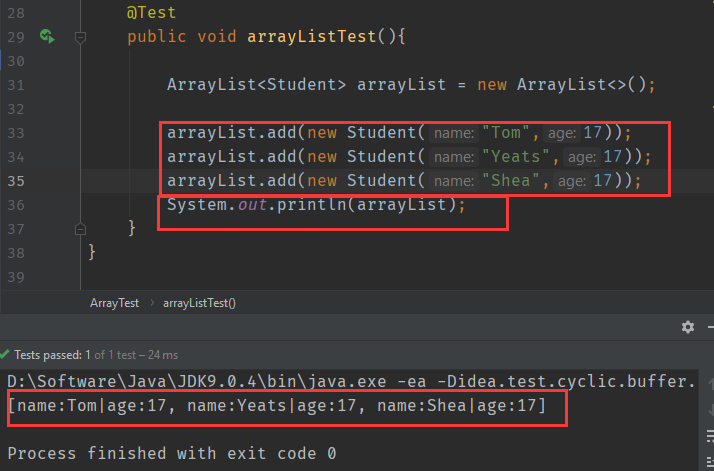714x471 pixels.
Task: Place caret on "Tom" string literal
Action: point(505,133)
